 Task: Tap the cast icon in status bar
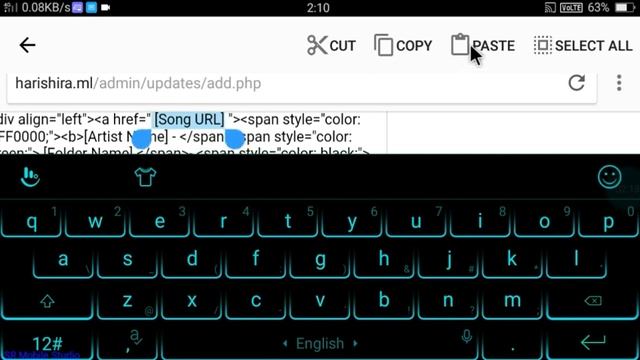(550, 8)
